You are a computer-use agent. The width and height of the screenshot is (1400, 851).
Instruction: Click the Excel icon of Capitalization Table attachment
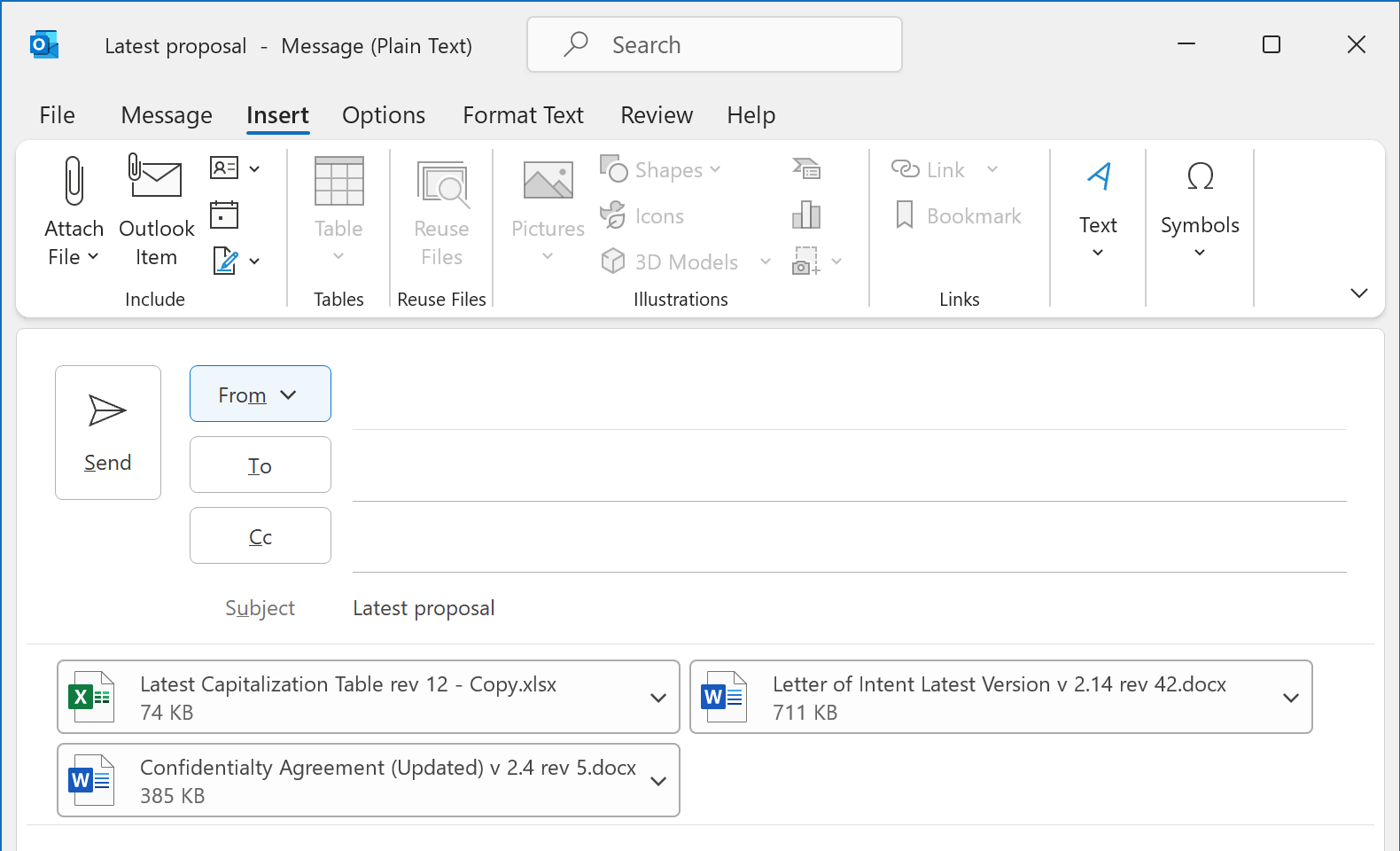click(91, 697)
